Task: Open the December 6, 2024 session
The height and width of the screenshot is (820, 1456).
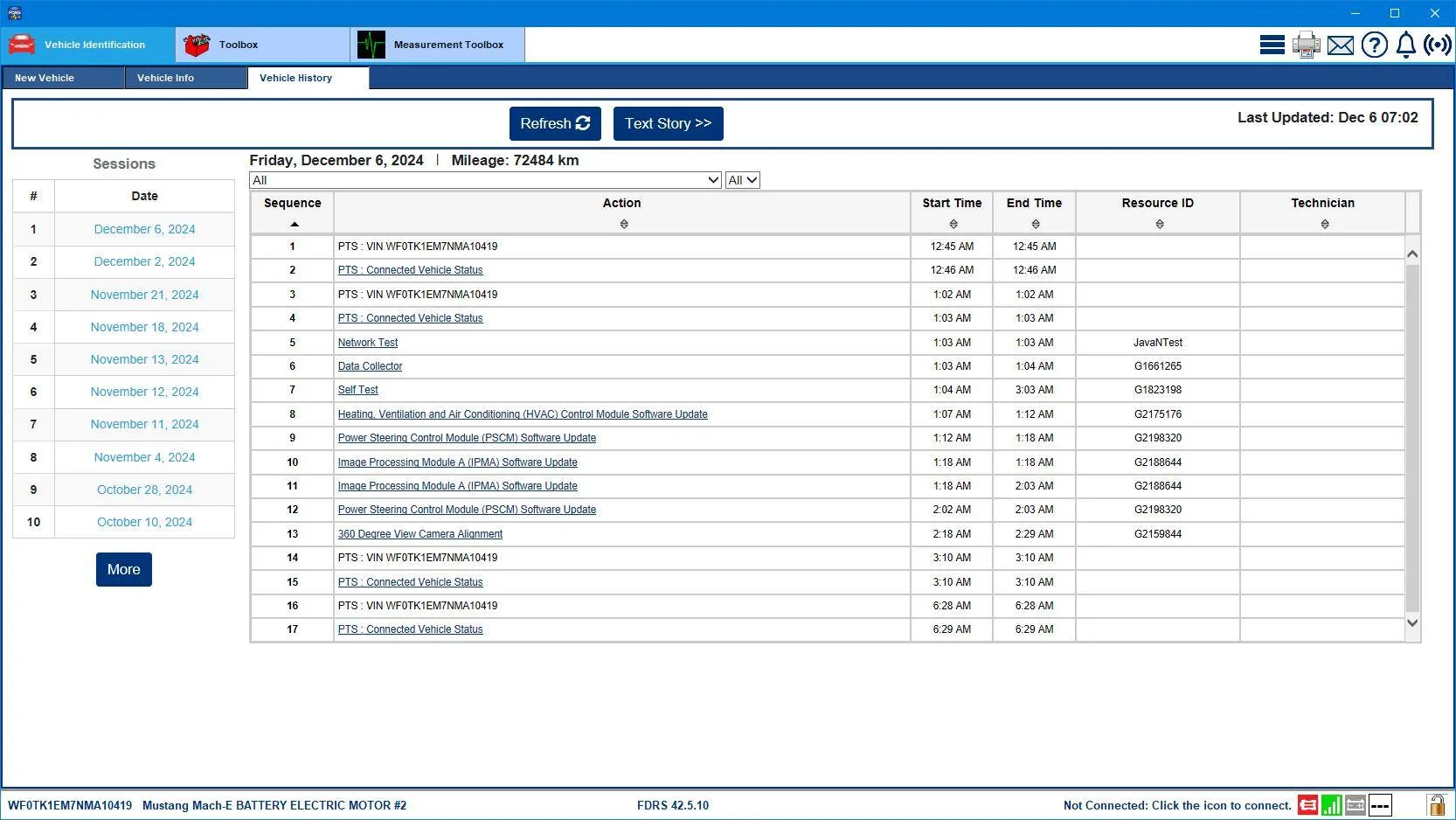Action: [x=145, y=229]
